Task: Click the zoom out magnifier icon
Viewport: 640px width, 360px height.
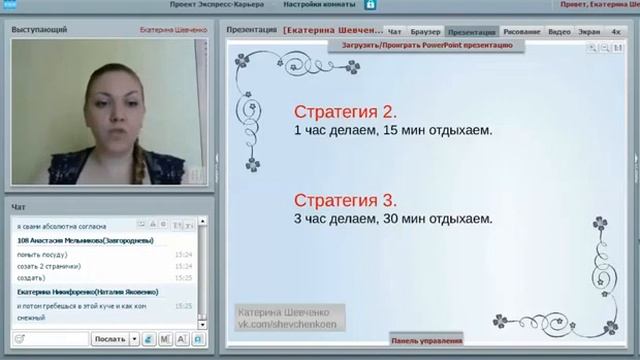Action: pyautogui.click(x=605, y=48)
